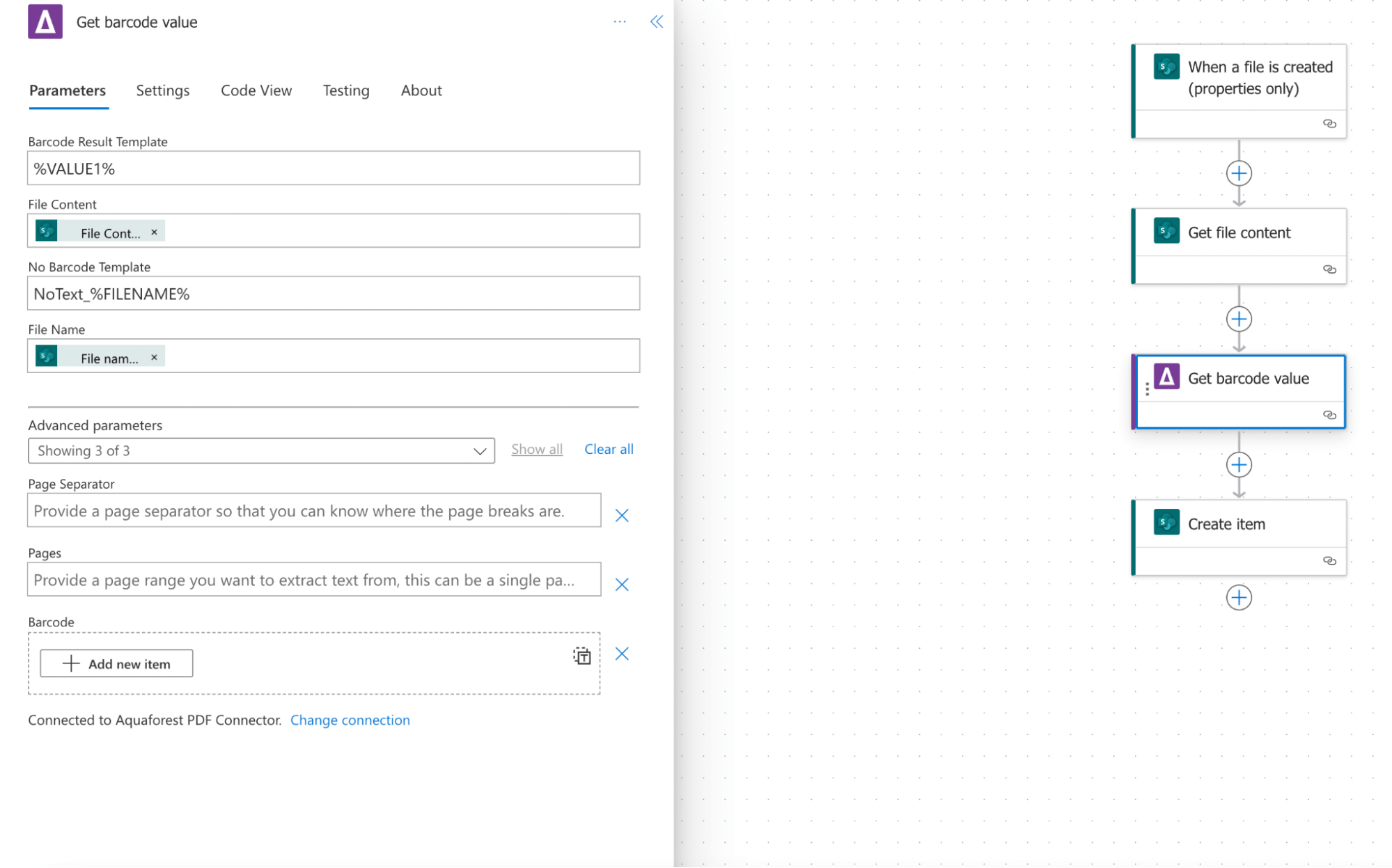Image resolution: width=1392 pixels, height=868 pixels.
Task: Add step after Create item action
Action: (1238, 597)
